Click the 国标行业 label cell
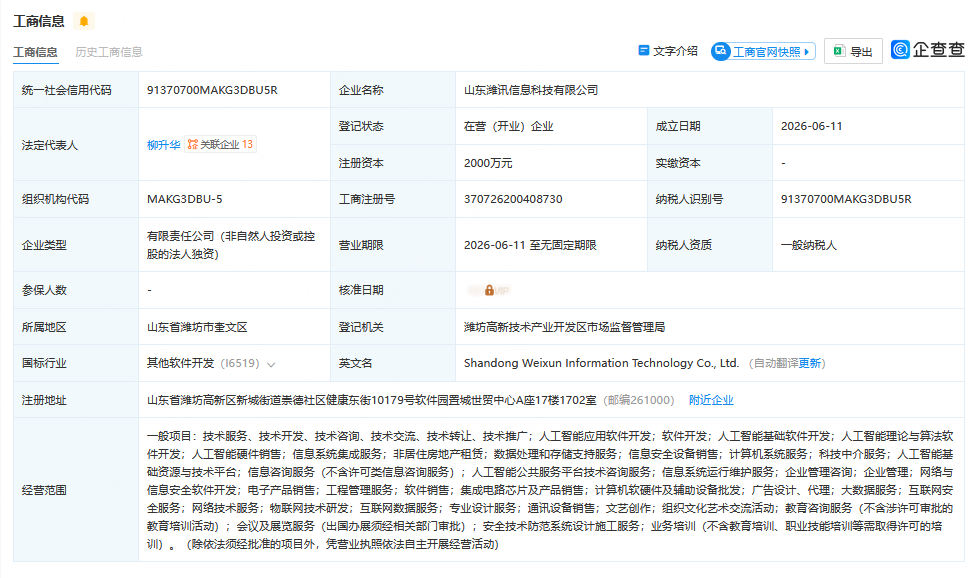Screen dimensions: 973x578 (x=76, y=363)
